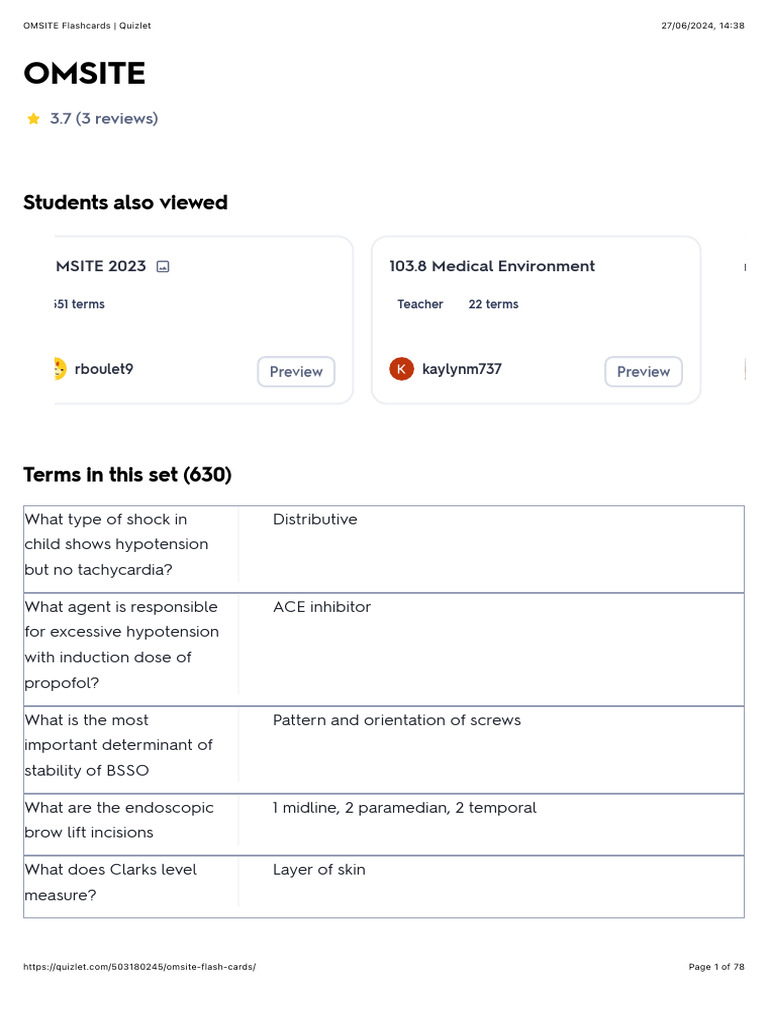Screen dimensions: 768x1024
Task: Click rboulet9's emoji avatar
Action: coord(61,369)
